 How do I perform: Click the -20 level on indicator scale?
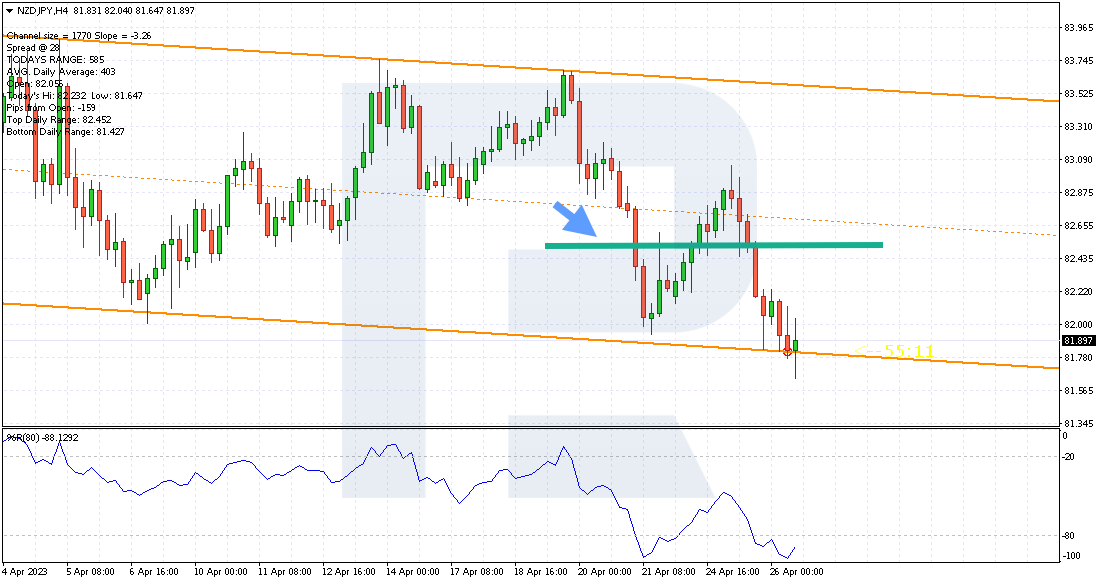[1068, 457]
